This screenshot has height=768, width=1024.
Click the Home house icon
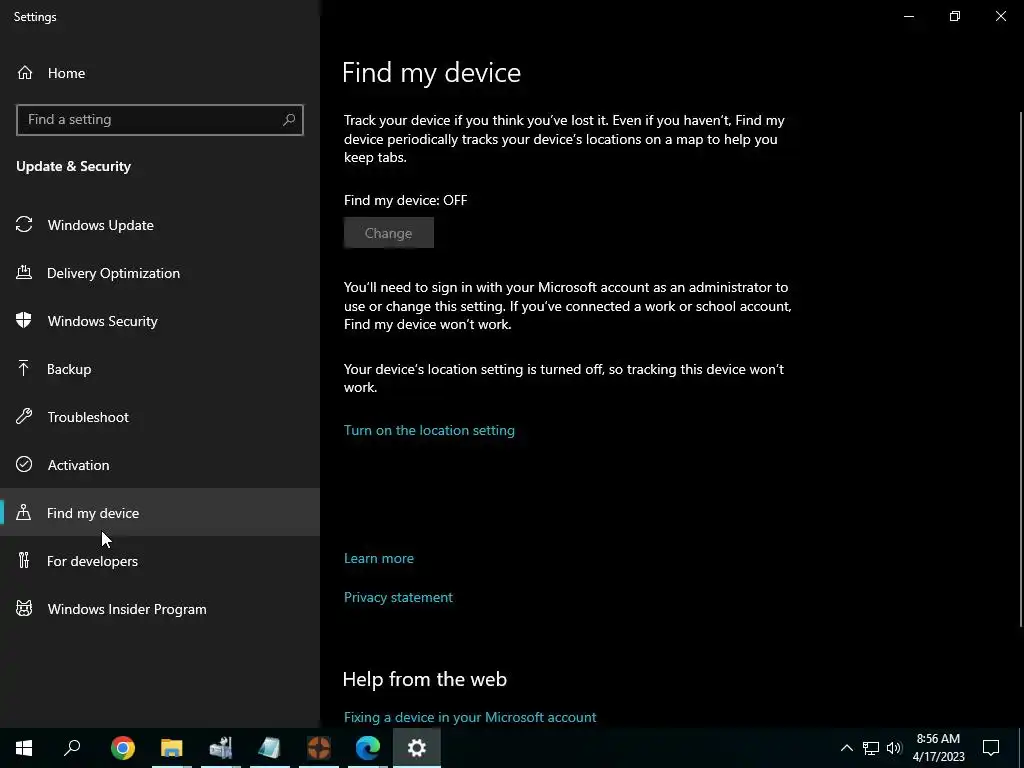tap(25, 72)
